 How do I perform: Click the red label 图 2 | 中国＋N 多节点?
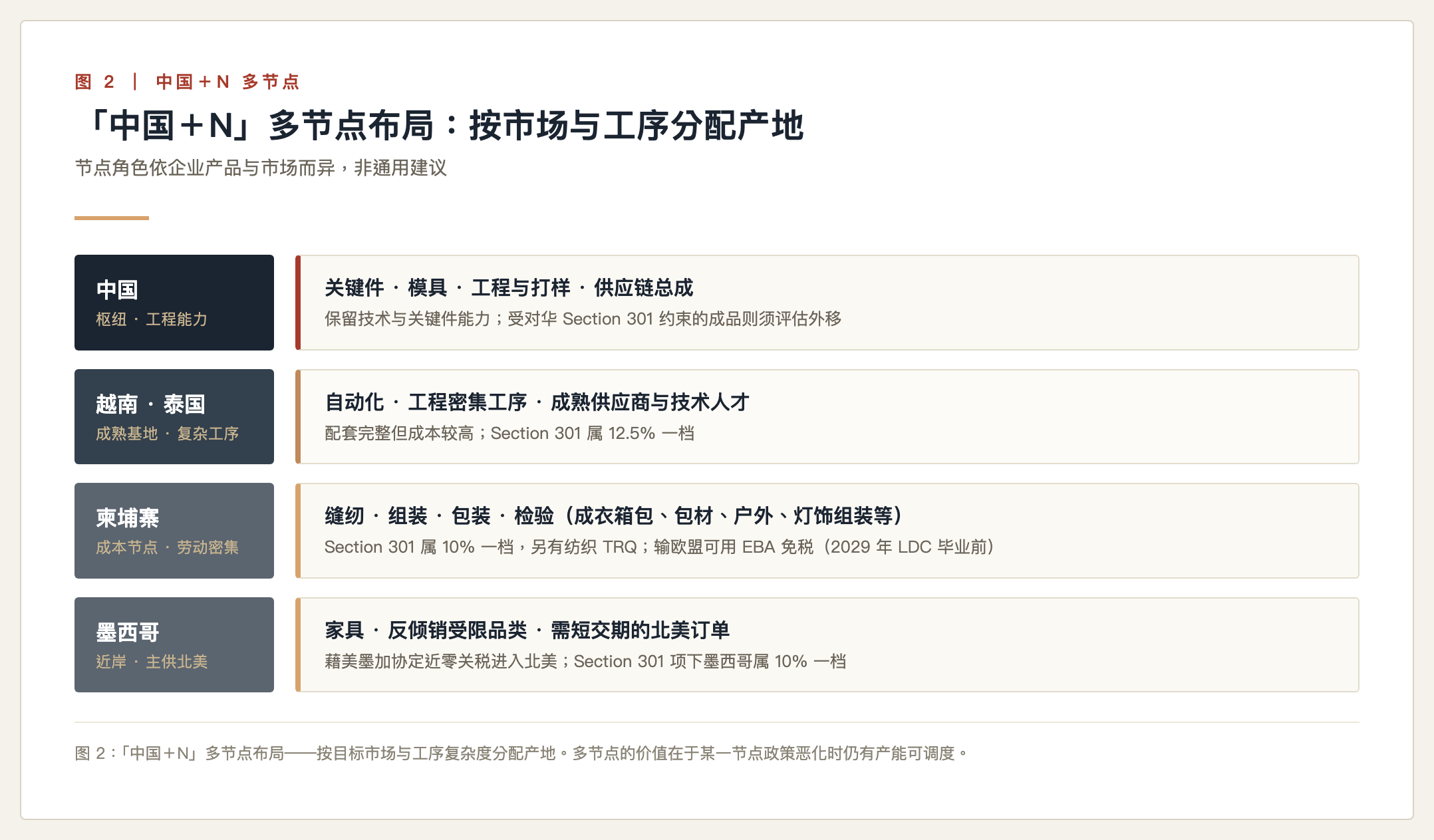click(188, 82)
